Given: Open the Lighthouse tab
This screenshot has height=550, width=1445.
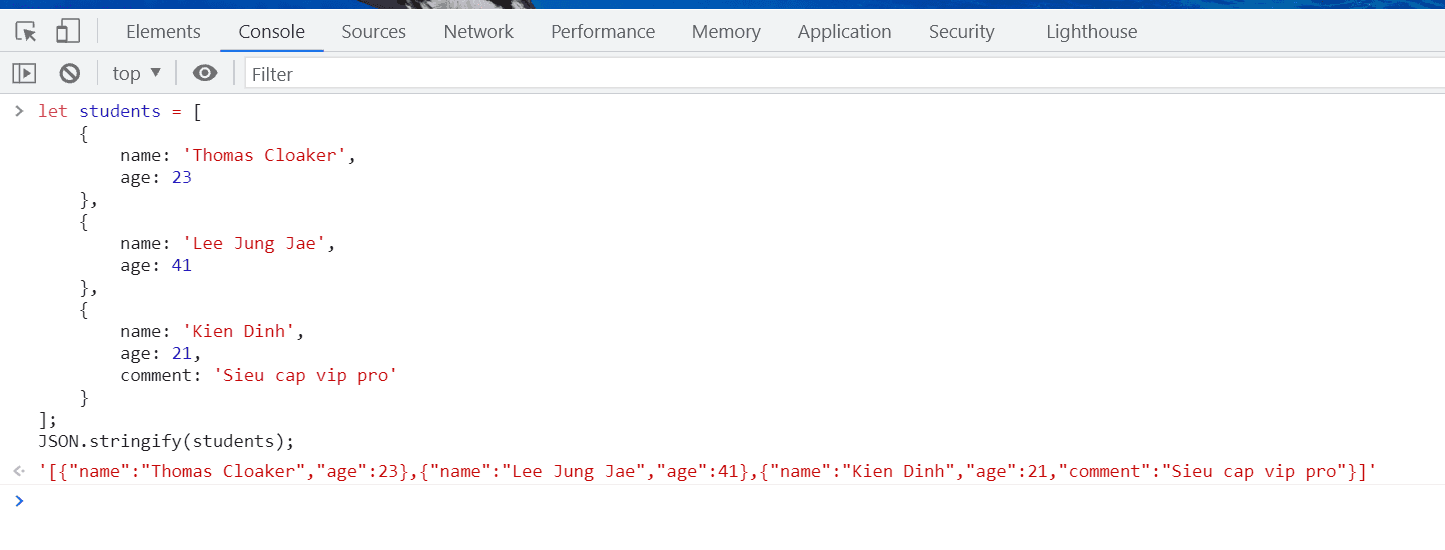Looking at the screenshot, I should click(x=1091, y=32).
